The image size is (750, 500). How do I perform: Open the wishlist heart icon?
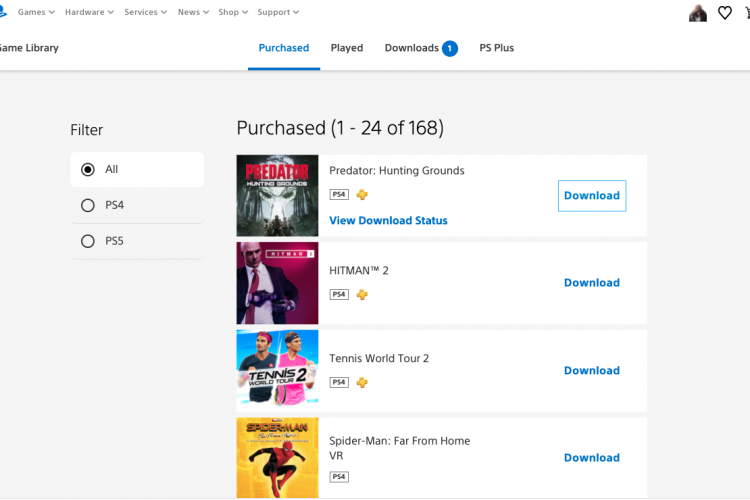(725, 13)
